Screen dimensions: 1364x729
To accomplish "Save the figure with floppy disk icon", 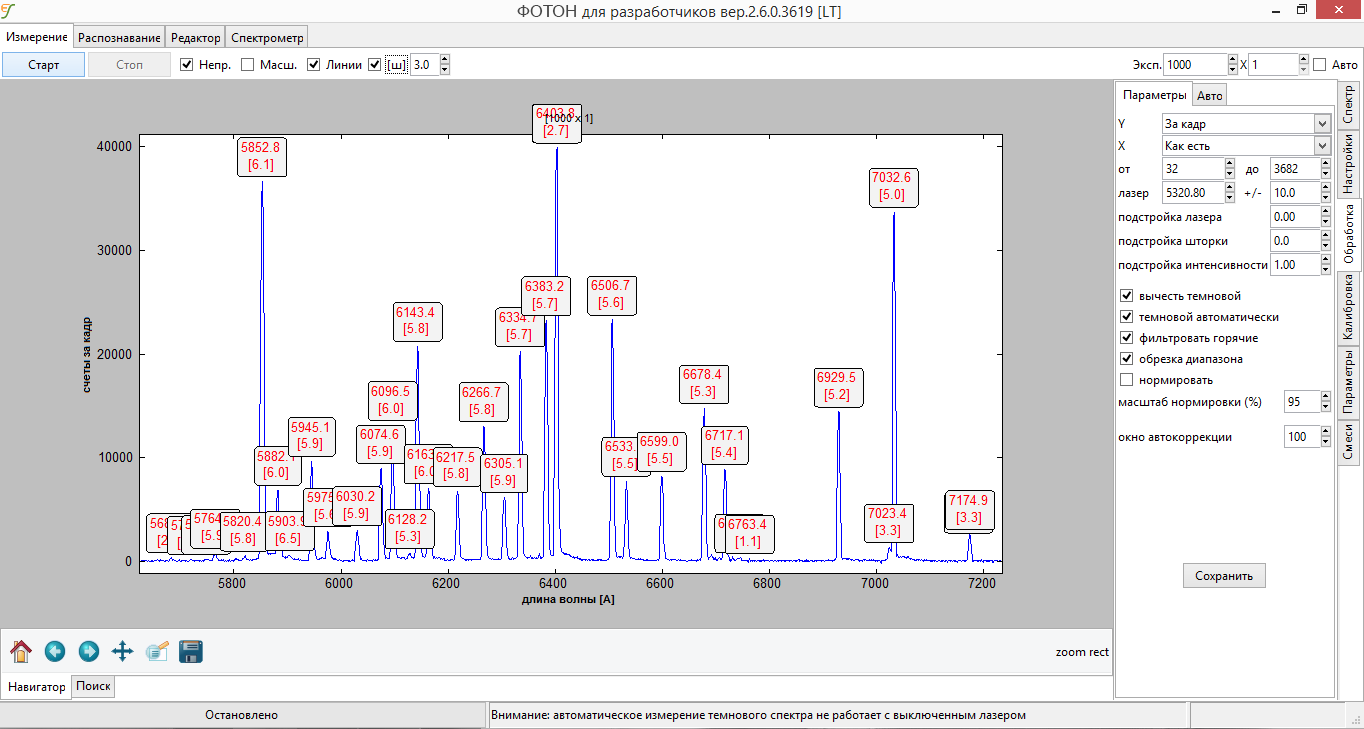I will [x=191, y=652].
